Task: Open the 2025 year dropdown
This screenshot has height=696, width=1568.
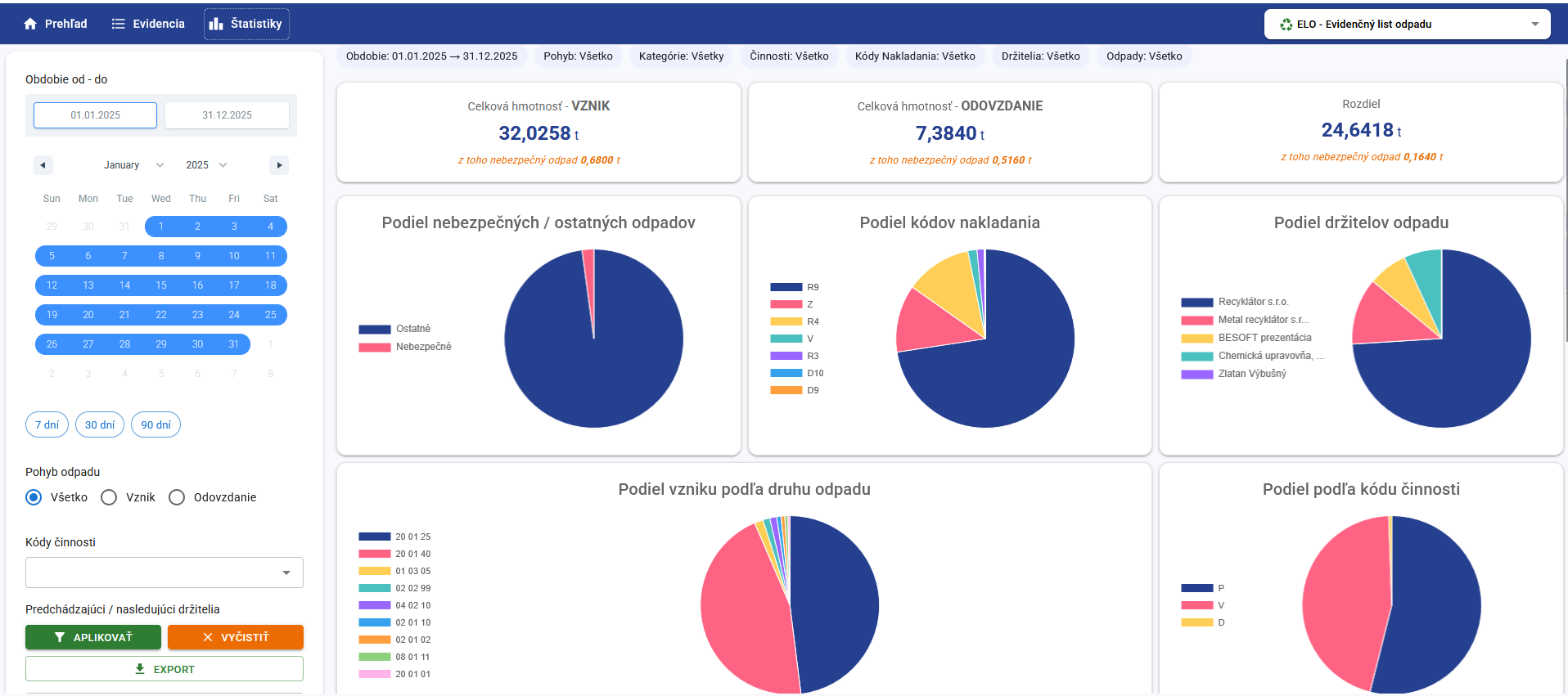Action: click(x=206, y=165)
